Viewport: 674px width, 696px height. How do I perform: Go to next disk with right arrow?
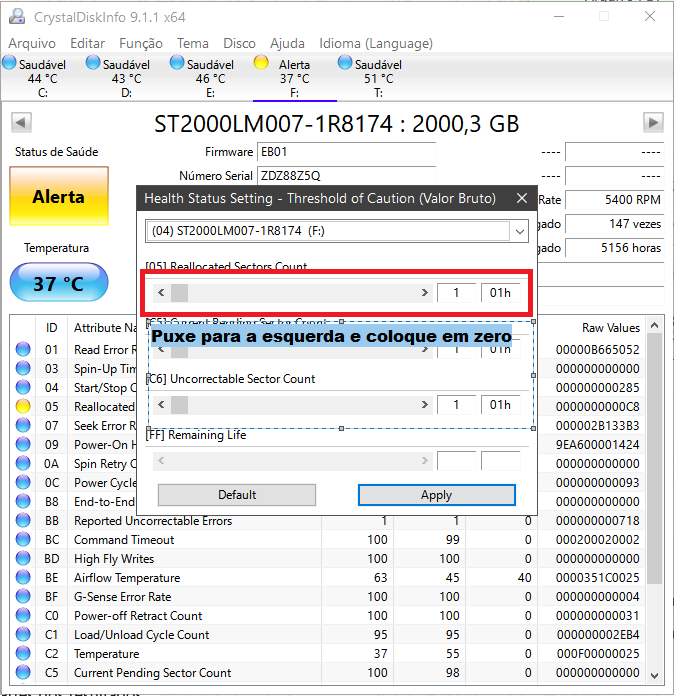(x=653, y=123)
